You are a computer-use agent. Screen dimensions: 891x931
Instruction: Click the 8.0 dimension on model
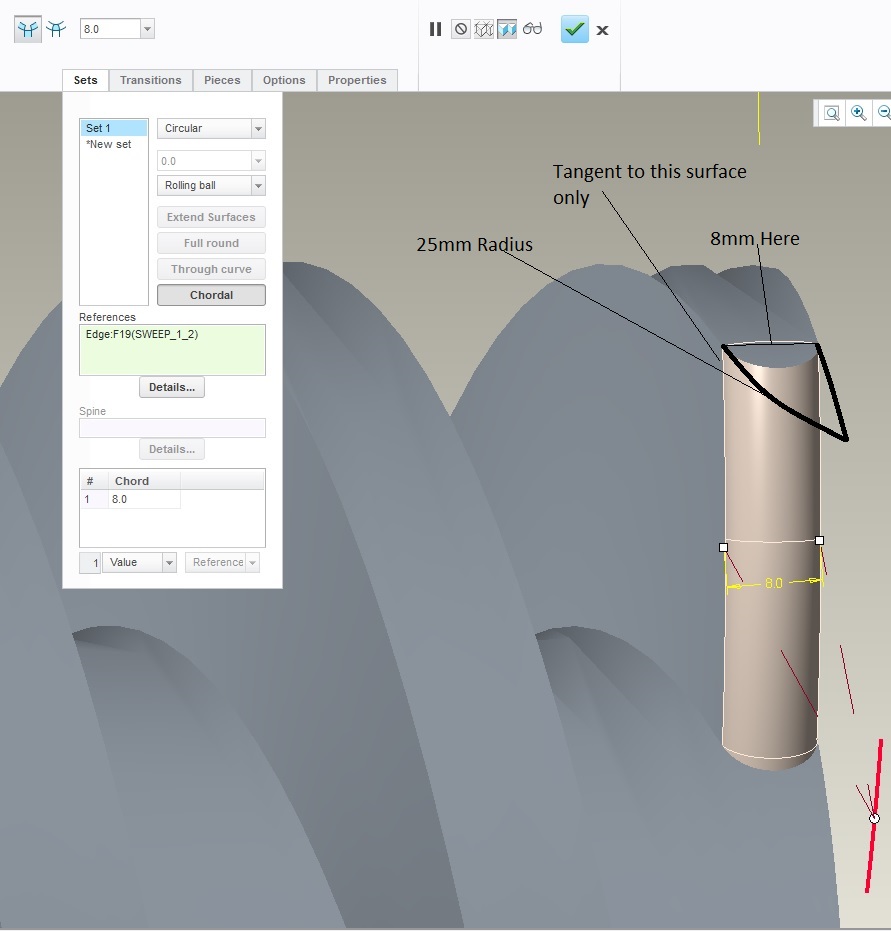773,583
